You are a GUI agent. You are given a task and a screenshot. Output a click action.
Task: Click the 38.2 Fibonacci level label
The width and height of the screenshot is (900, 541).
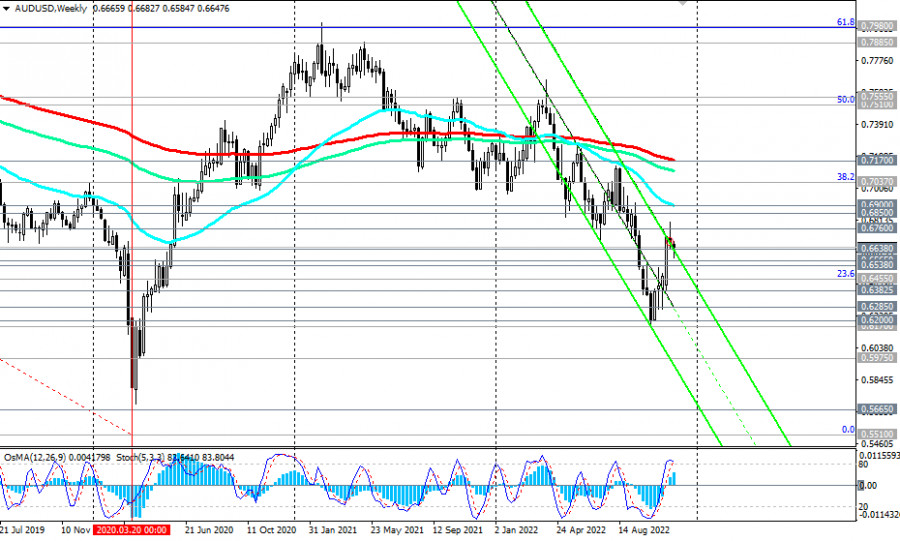(x=844, y=176)
